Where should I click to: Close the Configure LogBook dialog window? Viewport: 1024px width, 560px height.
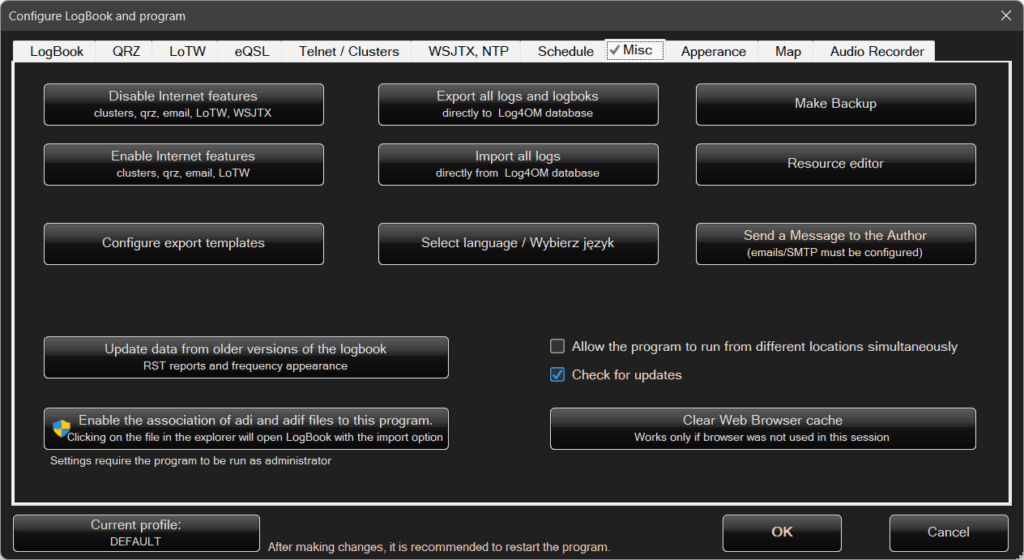click(1005, 15)
